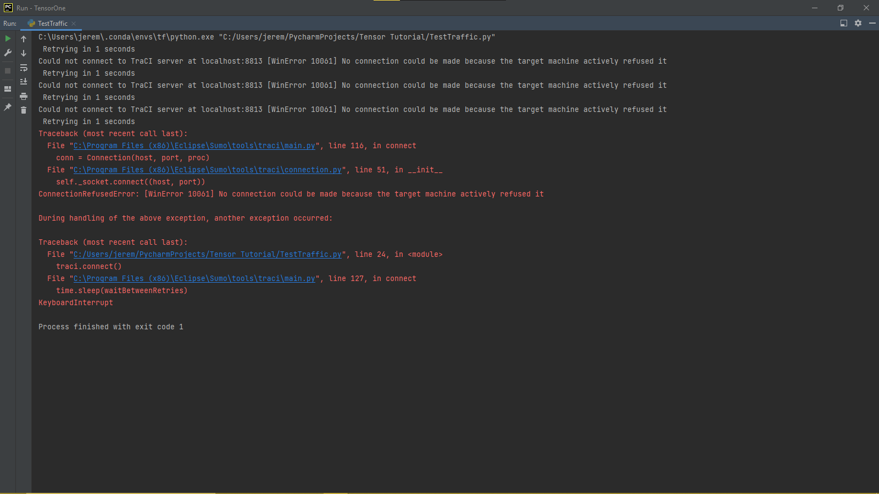Open TestTraffic.py line 24 link
This screenshot has height=495, width=879.
tap(207, 255)
